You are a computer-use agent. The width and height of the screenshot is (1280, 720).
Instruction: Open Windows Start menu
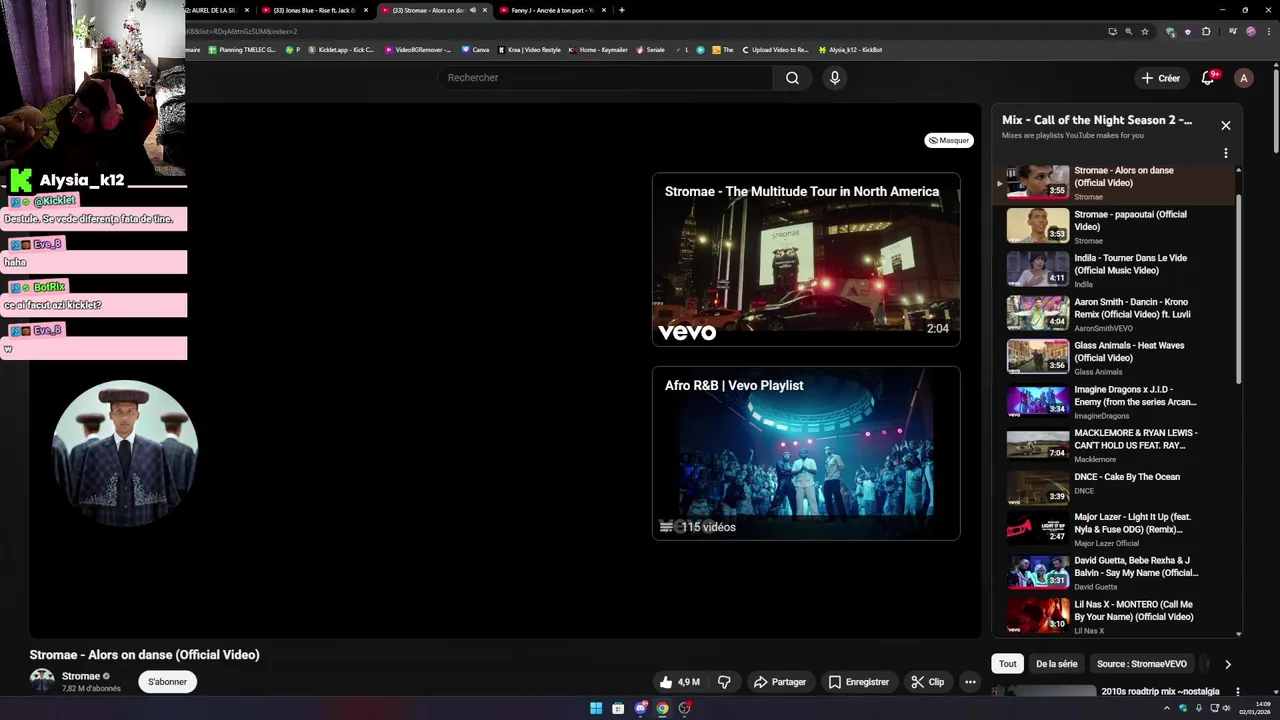(596, 708)
